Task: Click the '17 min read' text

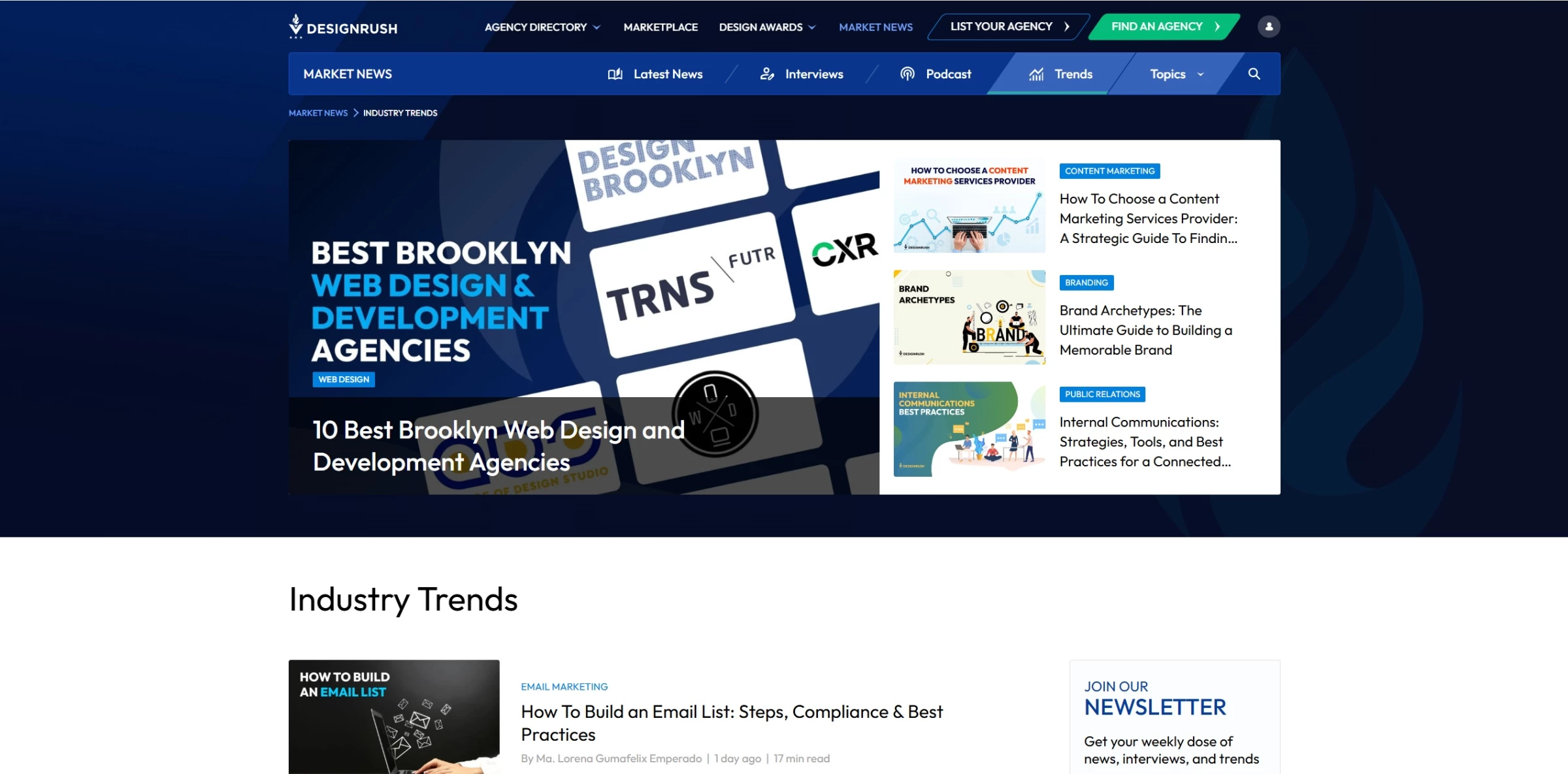Action: coord(802,759)
